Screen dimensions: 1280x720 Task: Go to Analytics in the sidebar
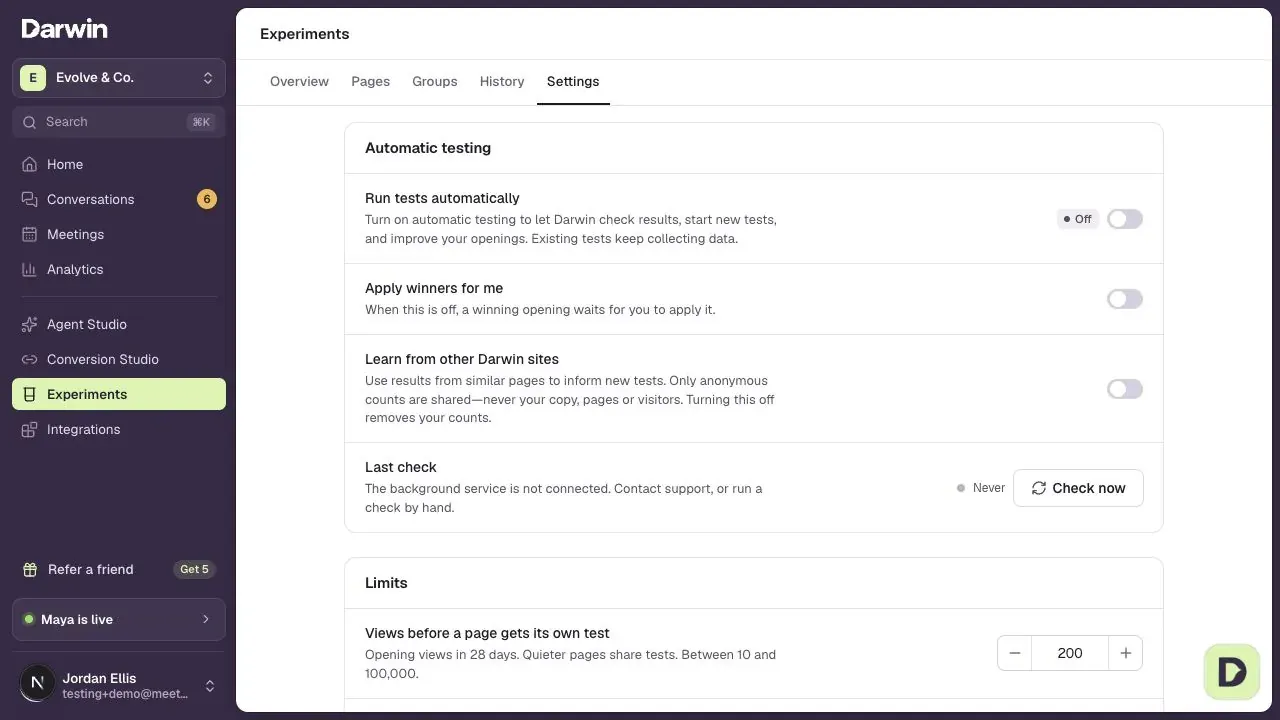click(119, 269)
